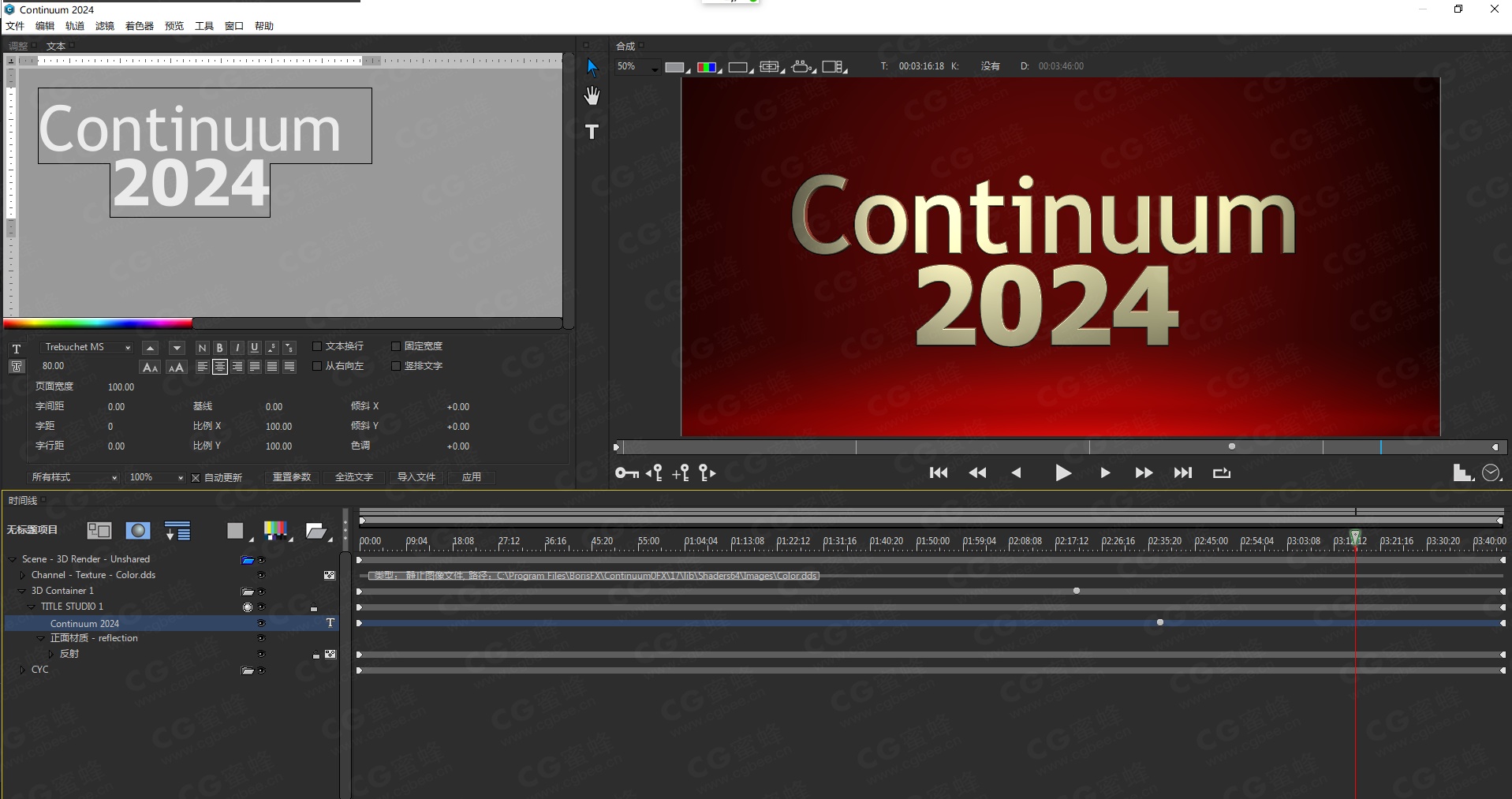The height and width of the screenshot is (799, 1512).
Task: Open the clock timecode options icon
Action: [1491, 473]
